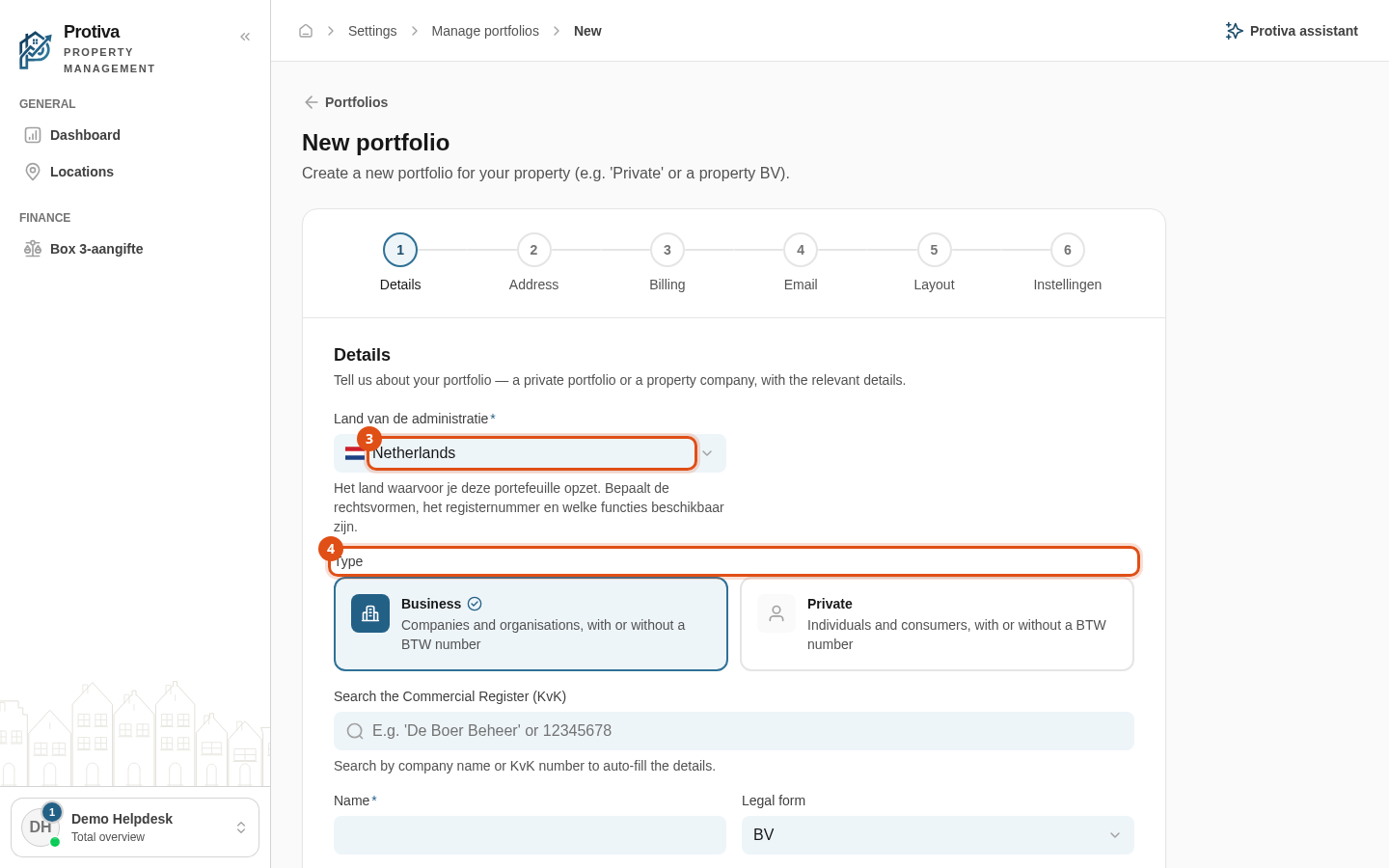Viewport: 1389px width, 868px height.
Task: Click the New breadcrumb item
Action: coord(587,31)
